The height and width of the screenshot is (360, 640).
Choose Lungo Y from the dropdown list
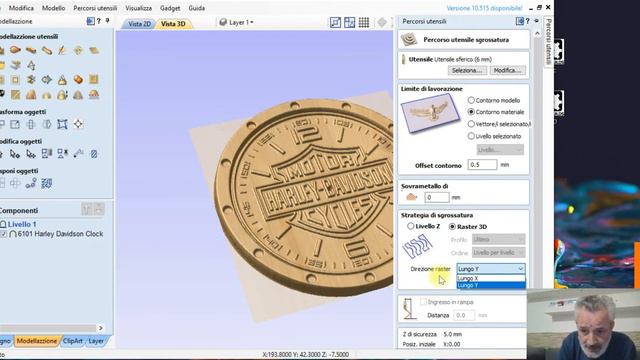[x=491, y=285]
